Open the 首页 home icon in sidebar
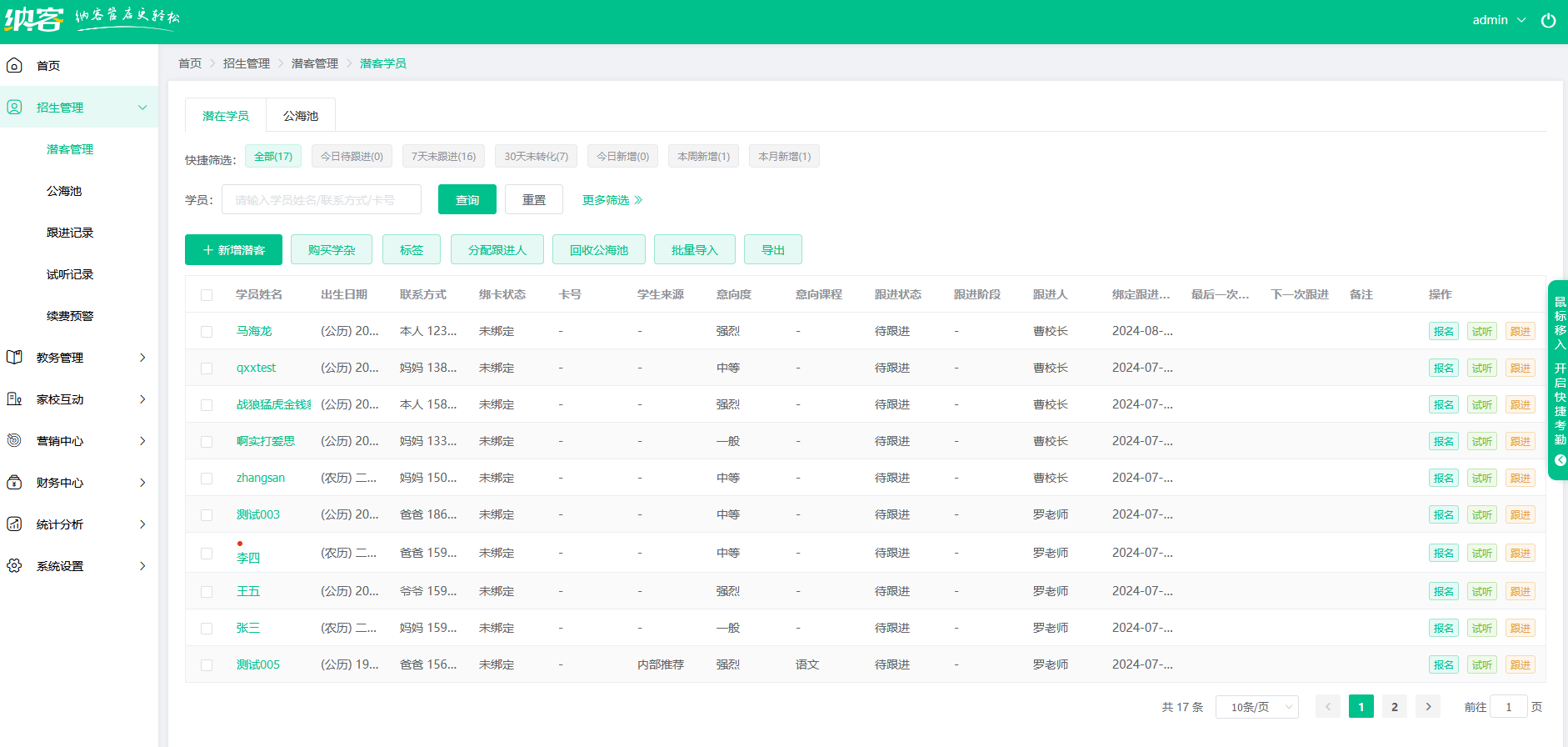Viewport: 1568px width, 747px height. (14, 65)
